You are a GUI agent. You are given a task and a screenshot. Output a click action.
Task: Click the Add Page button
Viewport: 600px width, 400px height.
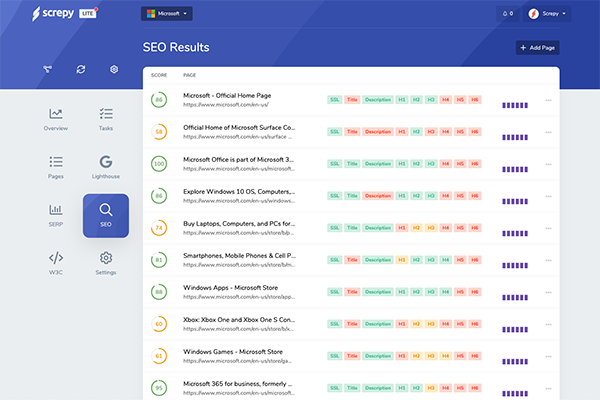pos(537,48)
